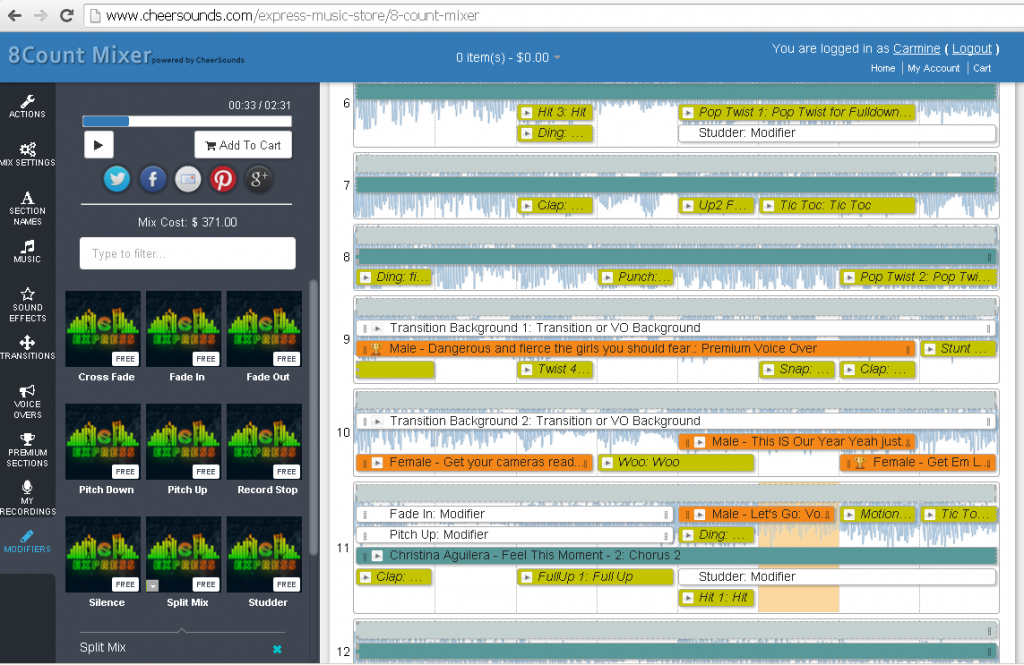Select the Fade Out modifier thumbnail
The height and width of the screenshot is (665, 1024).
(264, 329)
